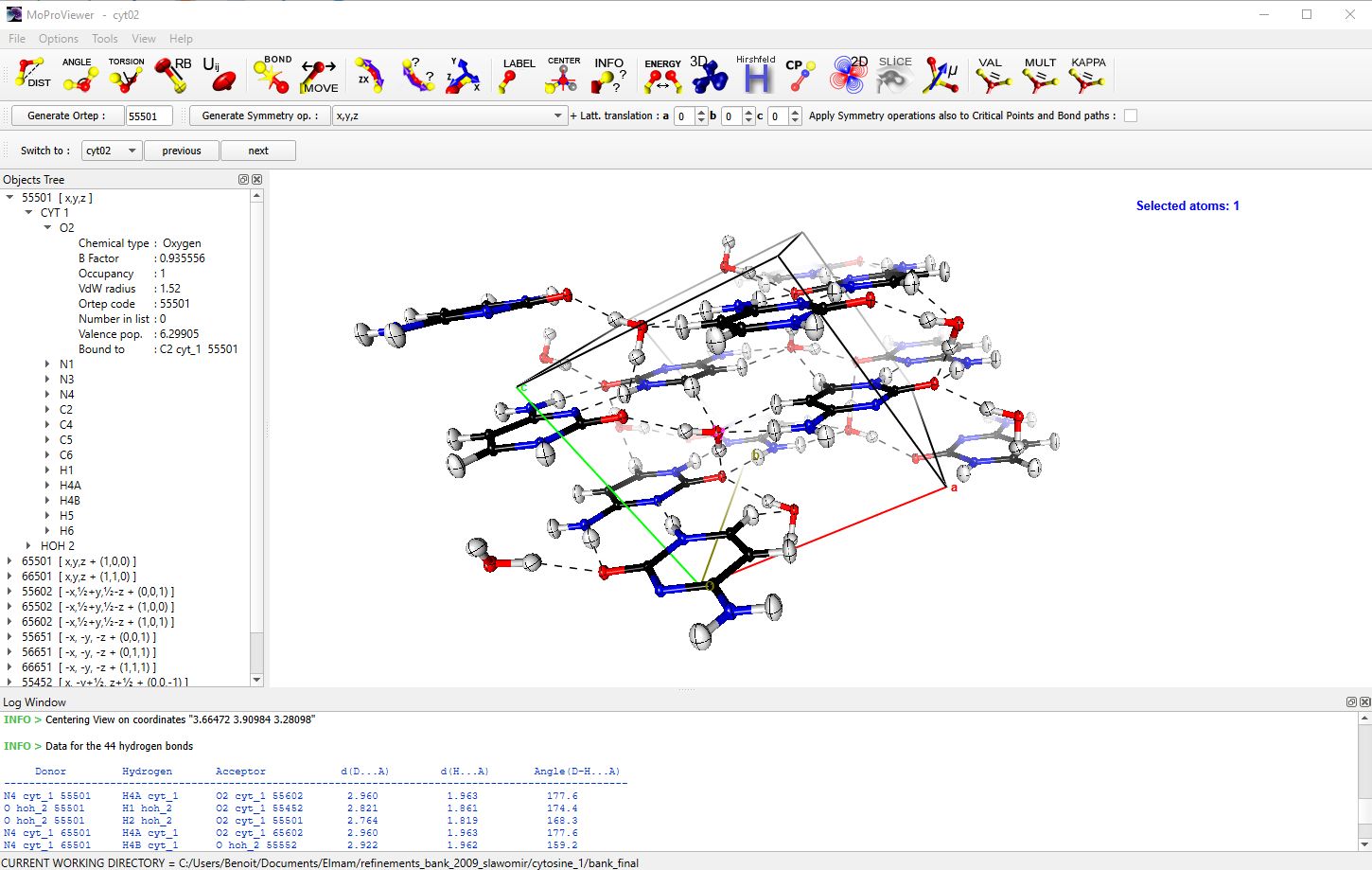Screen dimensions: 1372x870
Task: Open the Options menu
Action: [x=58, y=39]
